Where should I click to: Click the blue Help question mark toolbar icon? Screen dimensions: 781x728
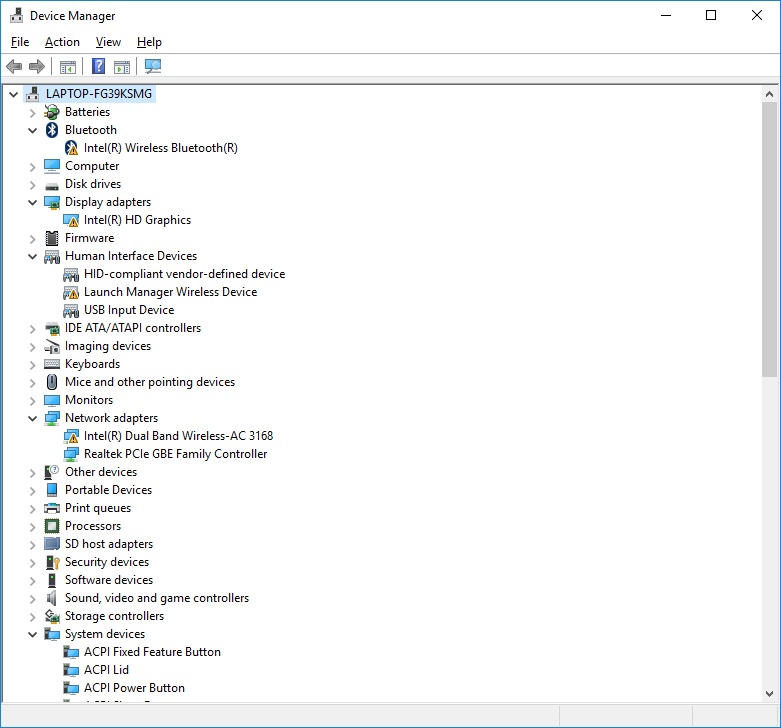[99, 66]
